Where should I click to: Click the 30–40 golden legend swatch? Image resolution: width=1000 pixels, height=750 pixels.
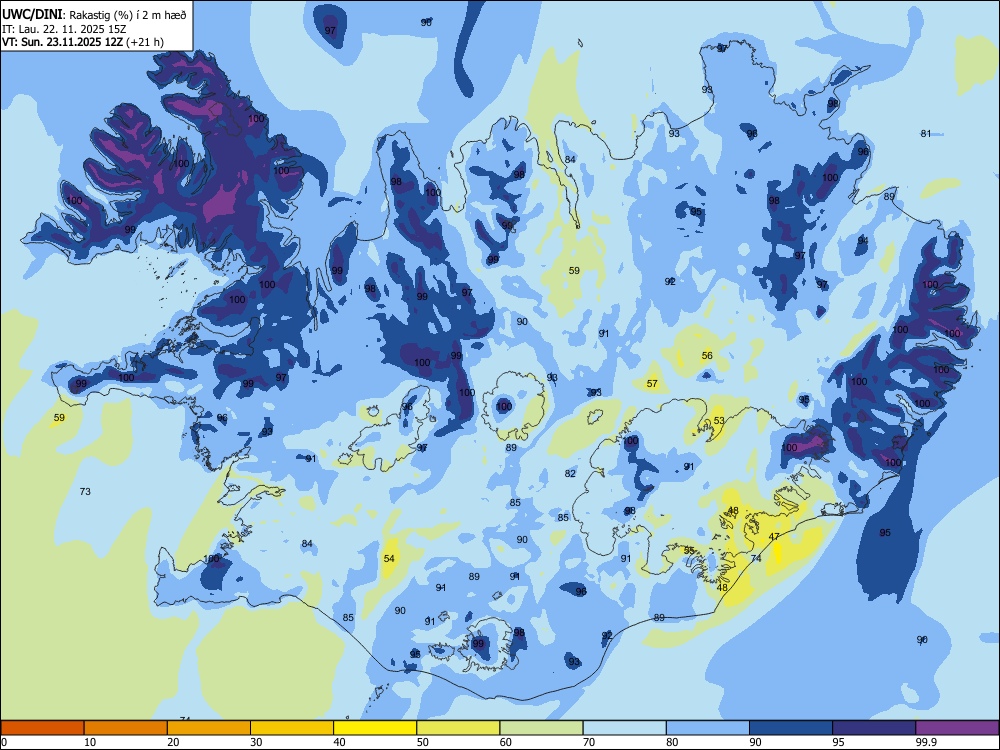click(x=292, y=728)
